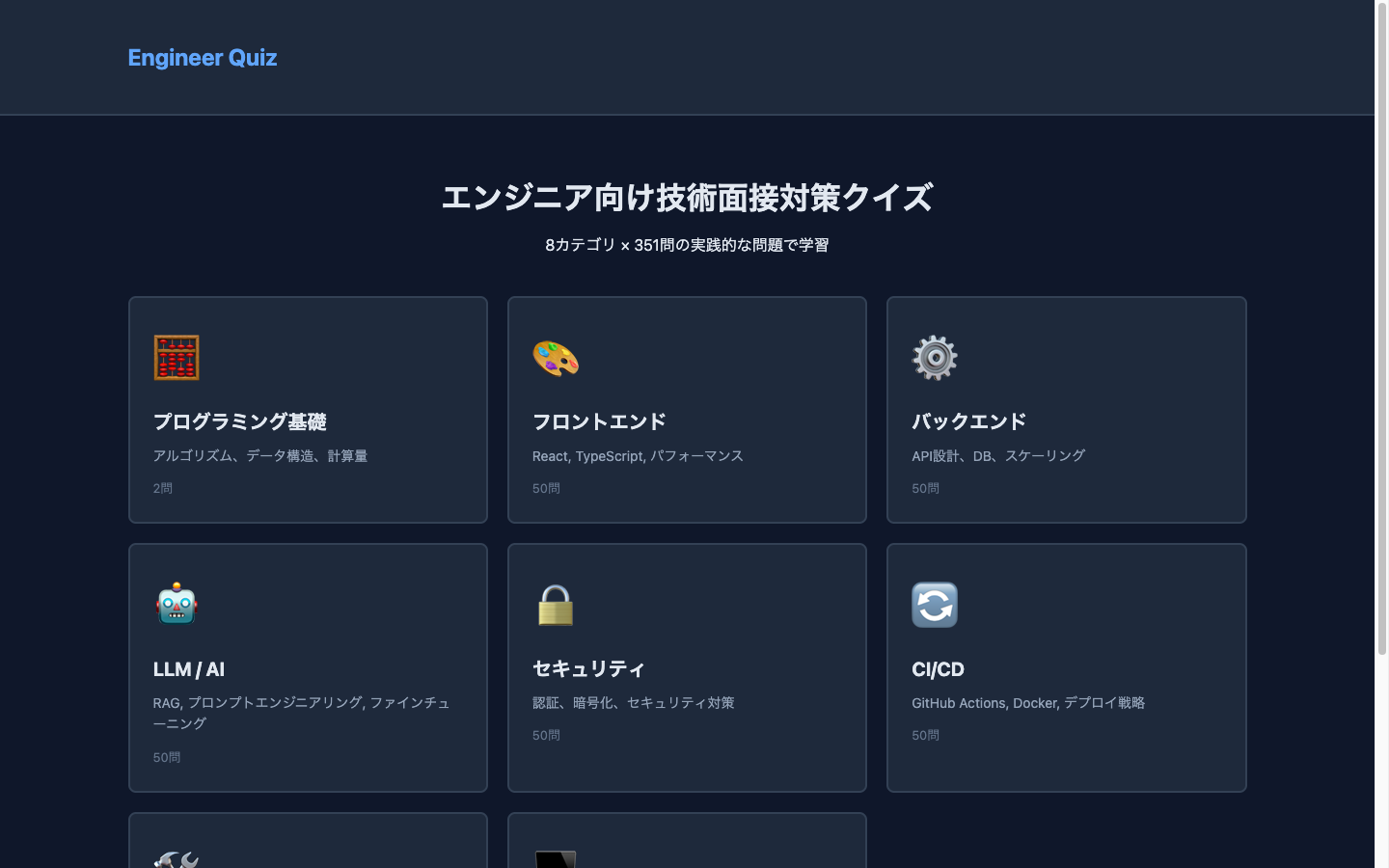Click the black laptop icon in bottom card
The image size is (1389, 868).
[556, 859]
